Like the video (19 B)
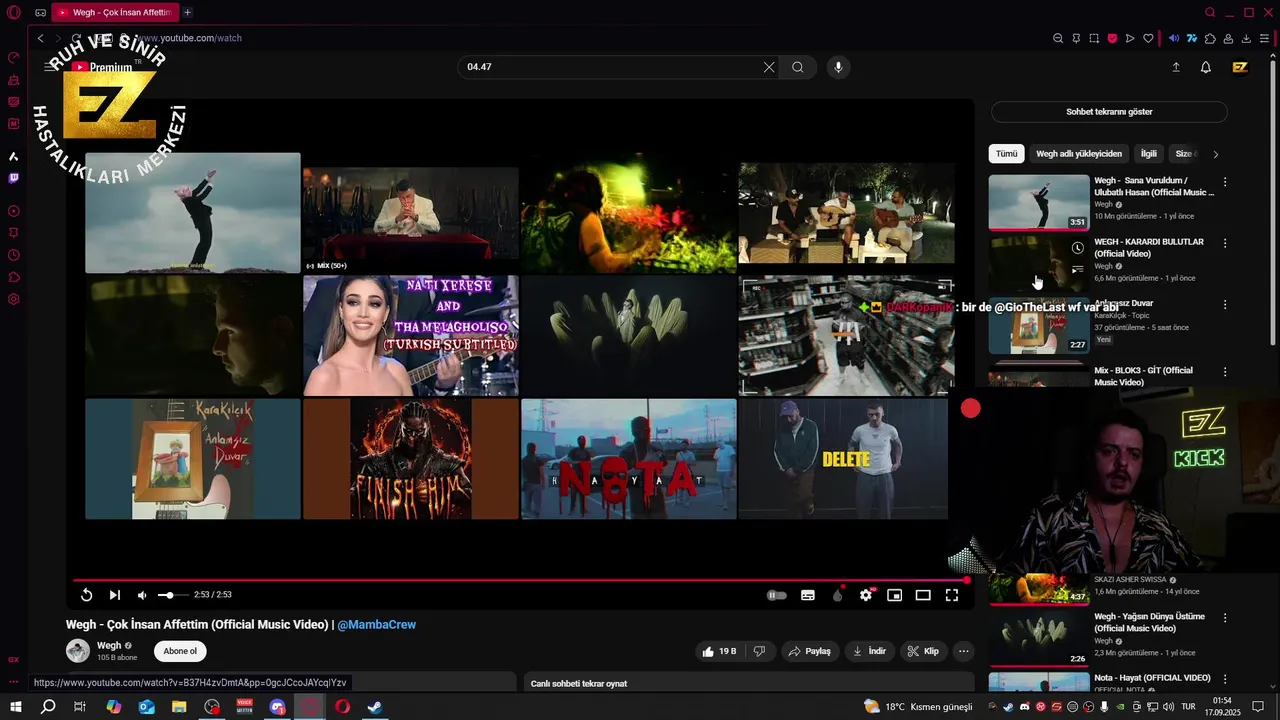1280x720 pixels. [x=719, y=651]
